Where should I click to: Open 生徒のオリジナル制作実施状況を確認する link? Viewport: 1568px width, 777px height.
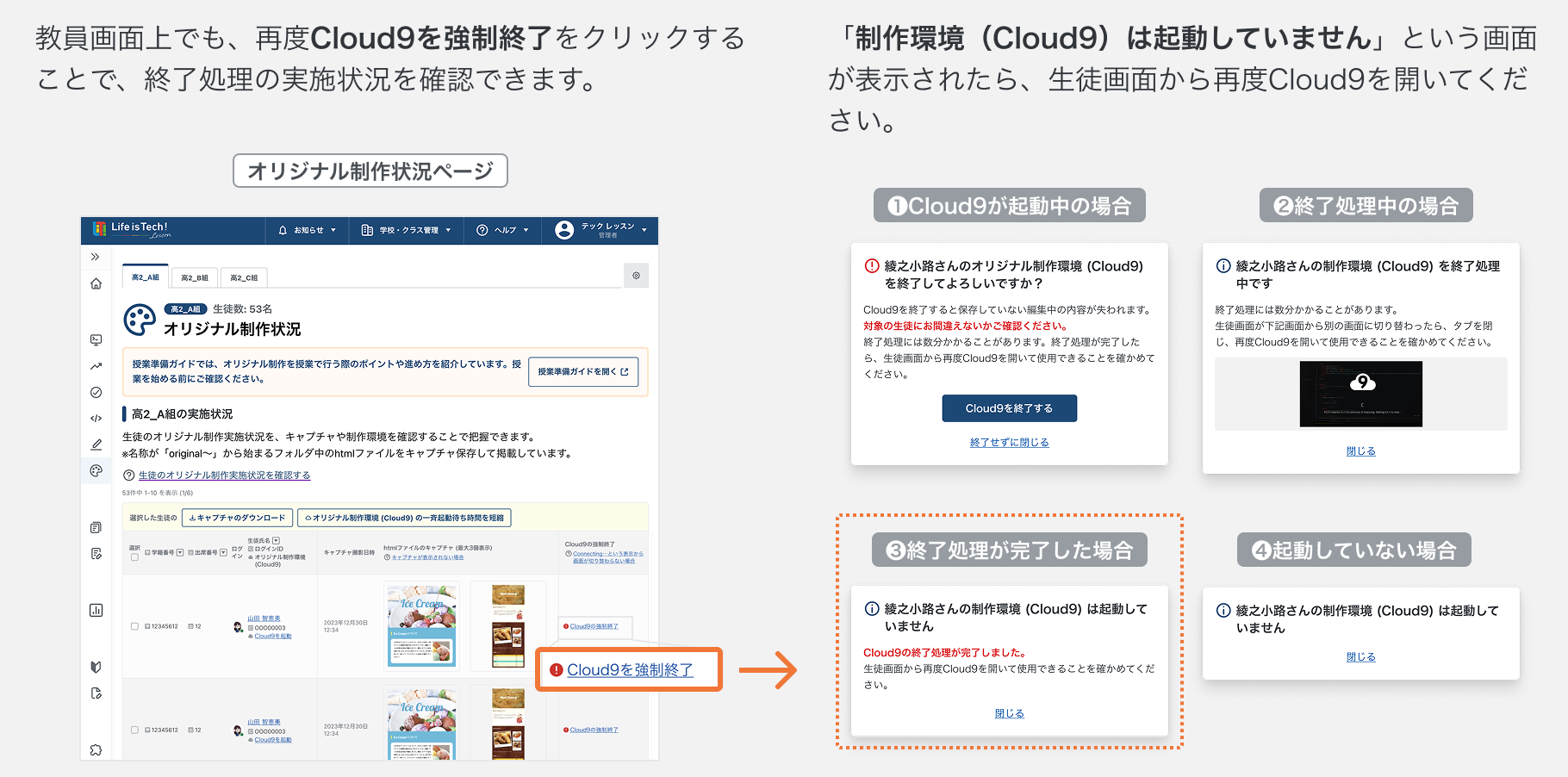(224, 476)
